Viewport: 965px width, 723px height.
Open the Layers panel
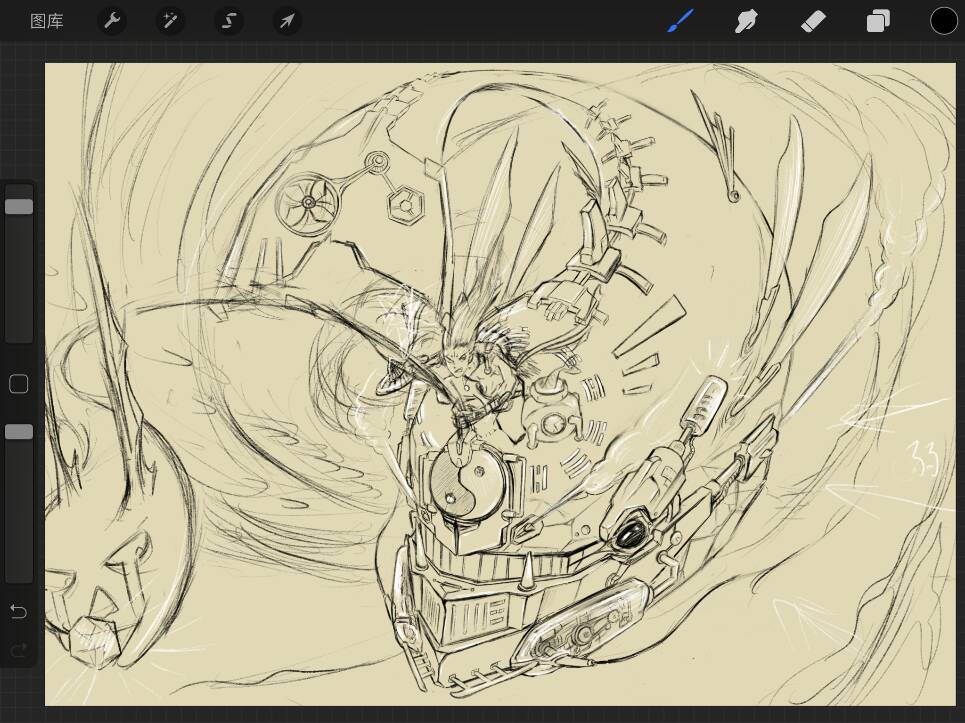(x=878, y=22)
